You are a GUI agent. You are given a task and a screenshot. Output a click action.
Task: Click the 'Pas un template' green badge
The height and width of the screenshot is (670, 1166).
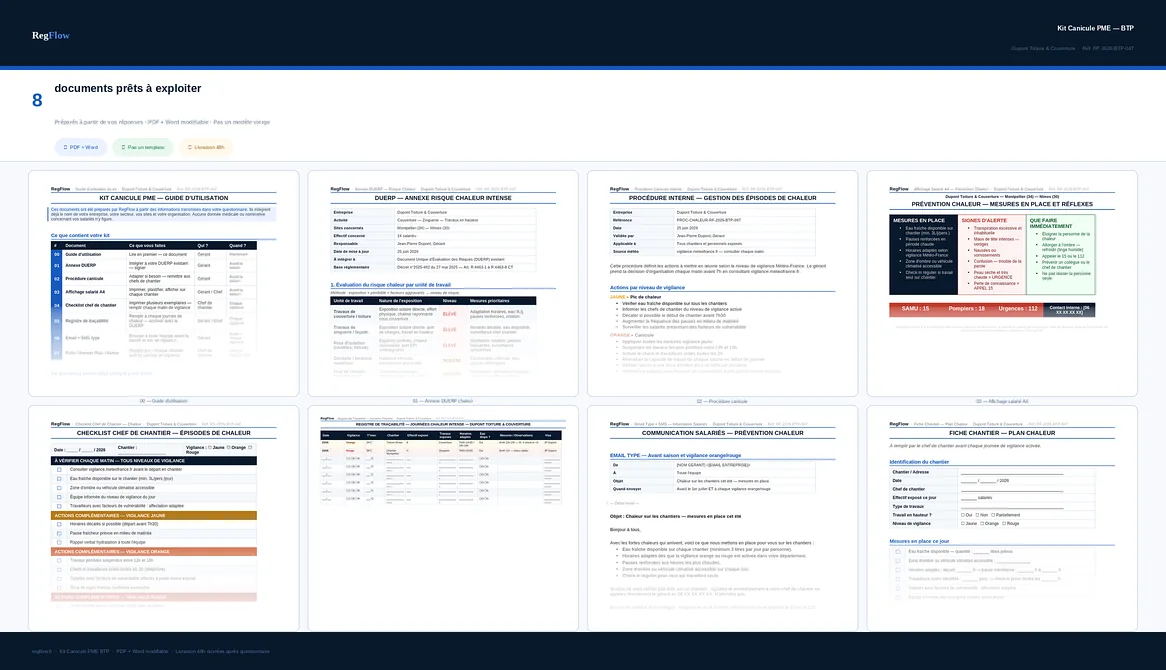(x=143, y=147)
